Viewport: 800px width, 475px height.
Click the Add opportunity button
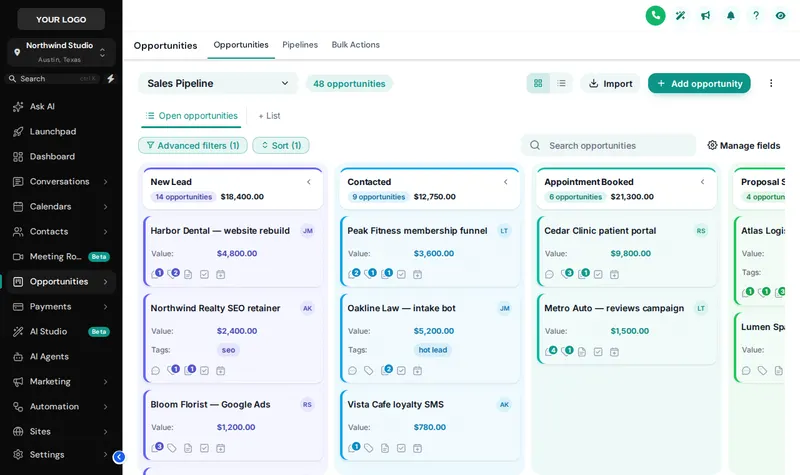tap(699, 83)
